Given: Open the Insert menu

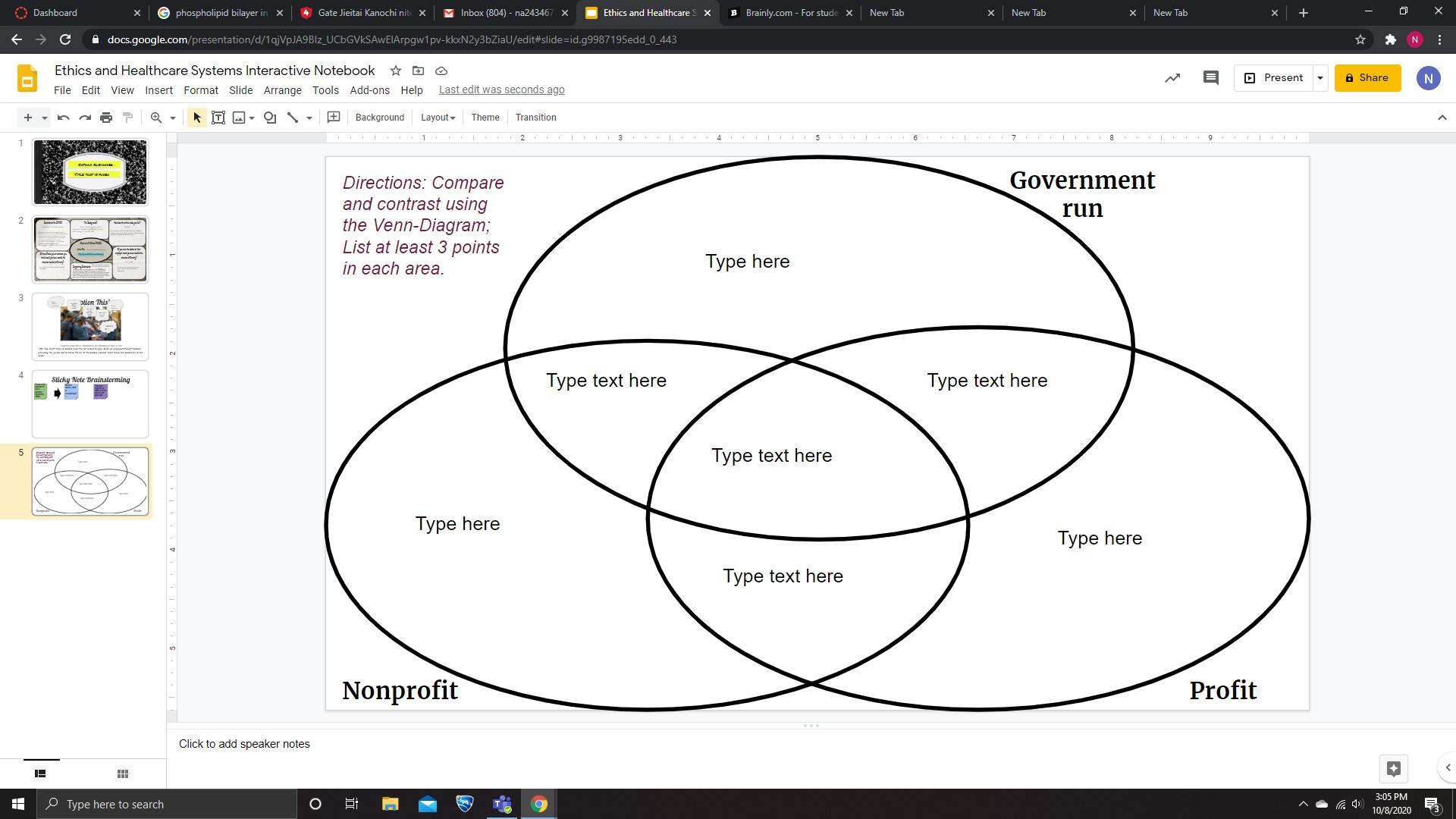Looking at the screenshot, I should click(x=158, y=90).
